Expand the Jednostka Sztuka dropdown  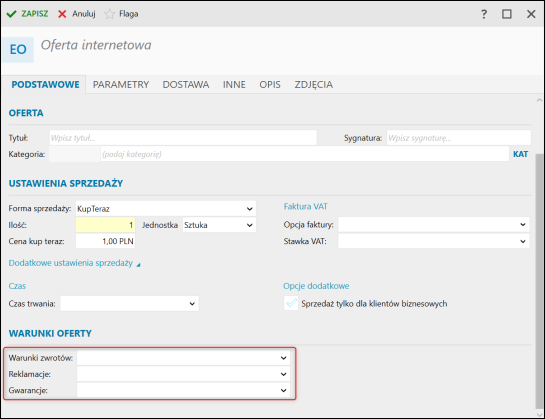(219, 225)
